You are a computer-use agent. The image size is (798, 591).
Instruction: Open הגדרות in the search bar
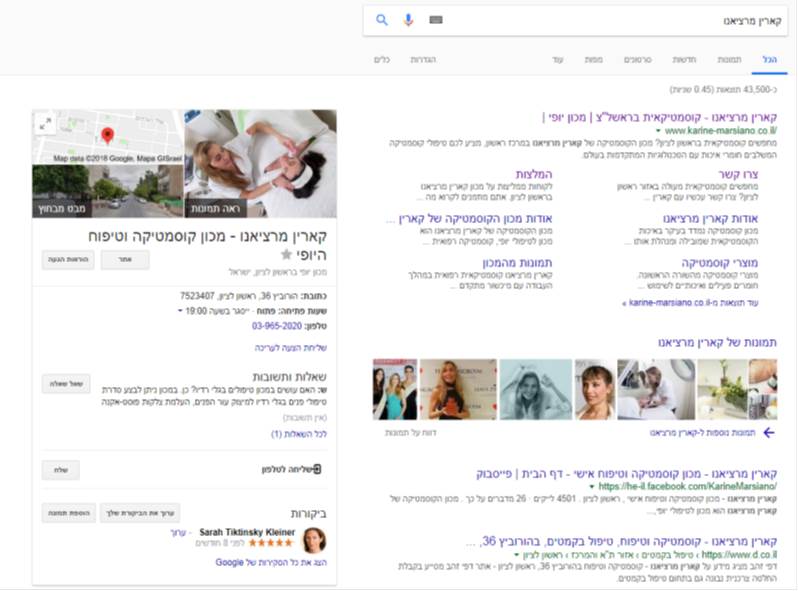pos(423,60)
